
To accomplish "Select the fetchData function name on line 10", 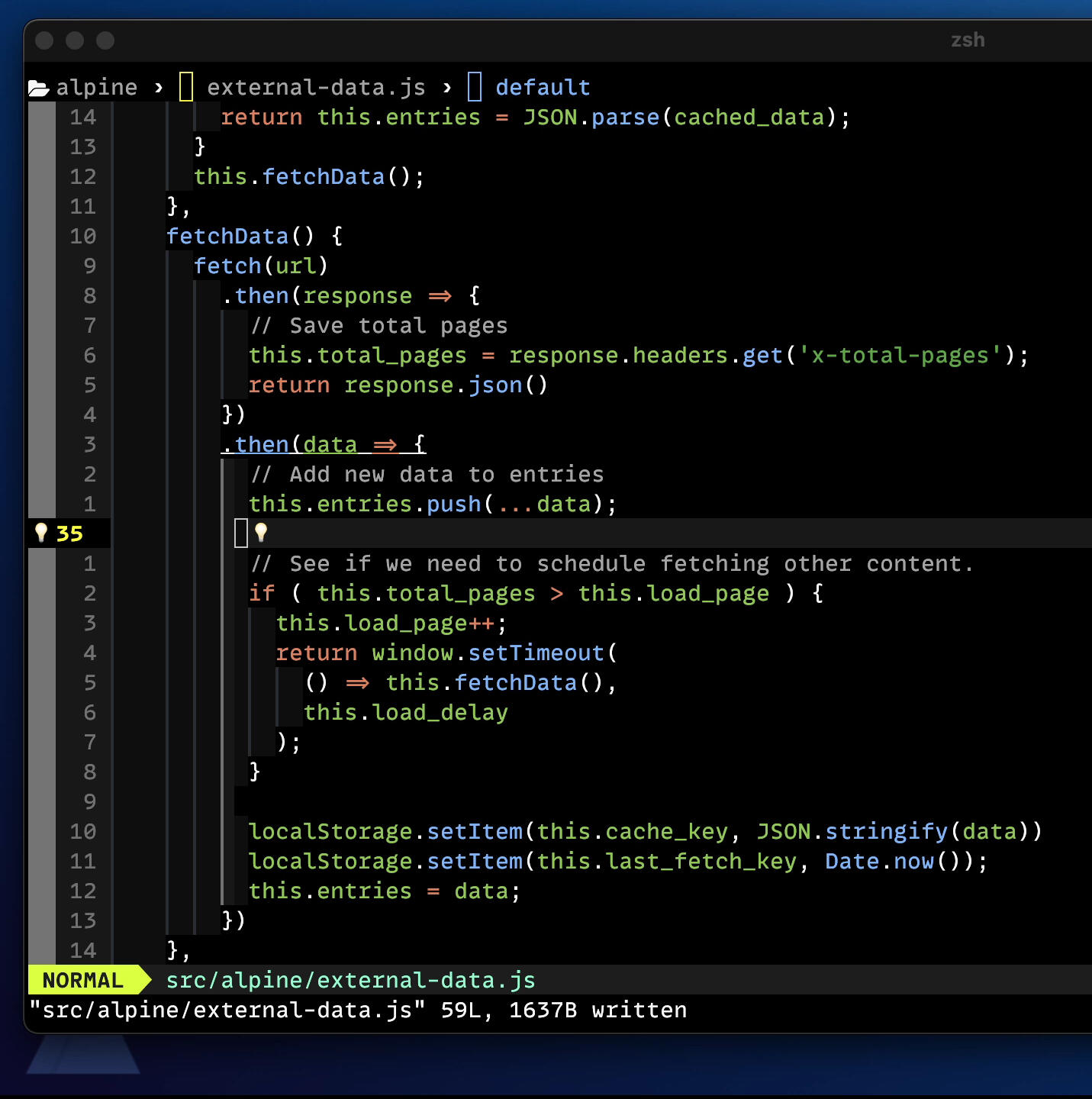I will pos(227,236).
